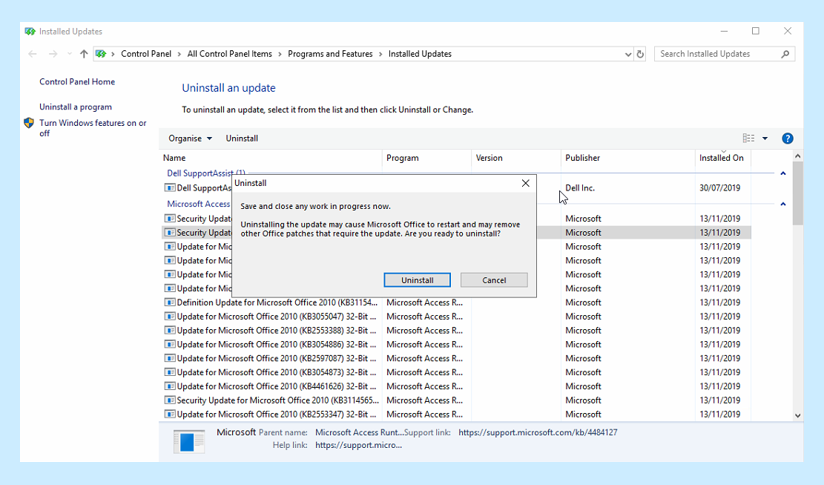Select Update for Office 2010 KB3054886
Image resolution: width=824 pixels, height=485 pixels.
point(456,344)
